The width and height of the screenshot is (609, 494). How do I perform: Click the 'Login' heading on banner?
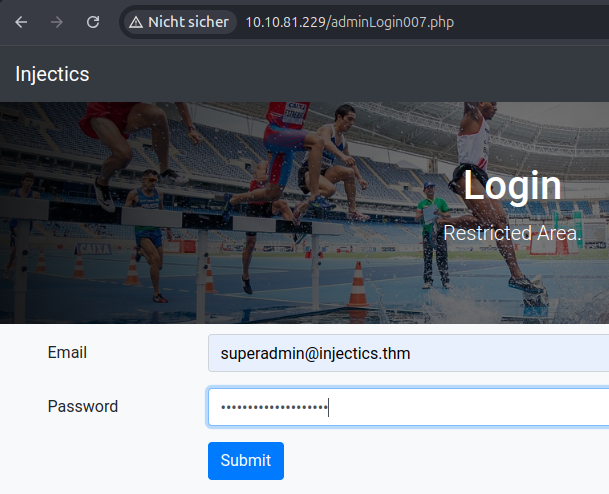pos(512,186)
